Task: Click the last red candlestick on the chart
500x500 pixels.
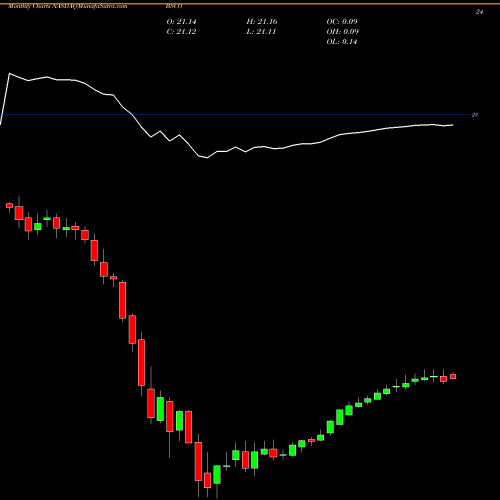Action: point(453,376)
